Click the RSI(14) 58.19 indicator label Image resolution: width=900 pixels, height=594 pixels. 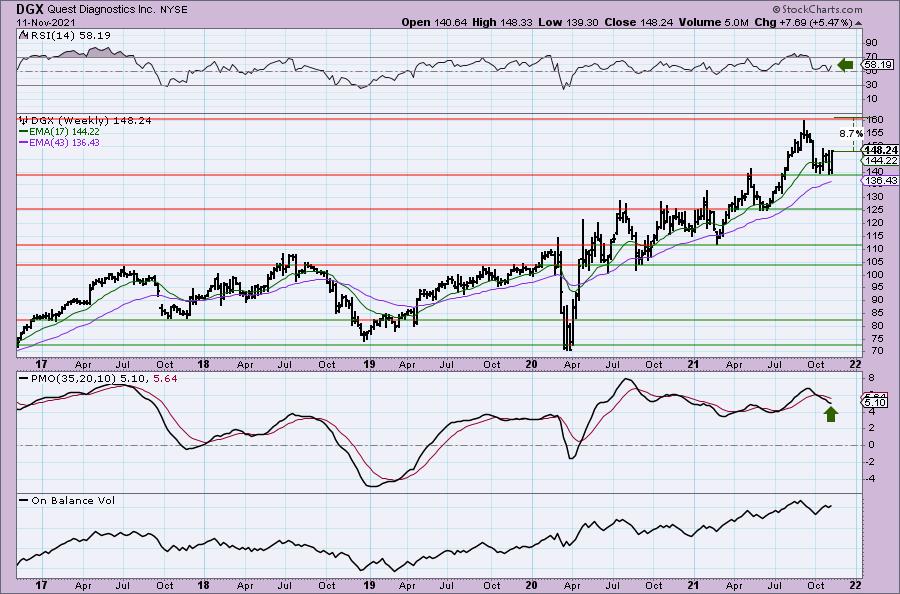(69, 35)
